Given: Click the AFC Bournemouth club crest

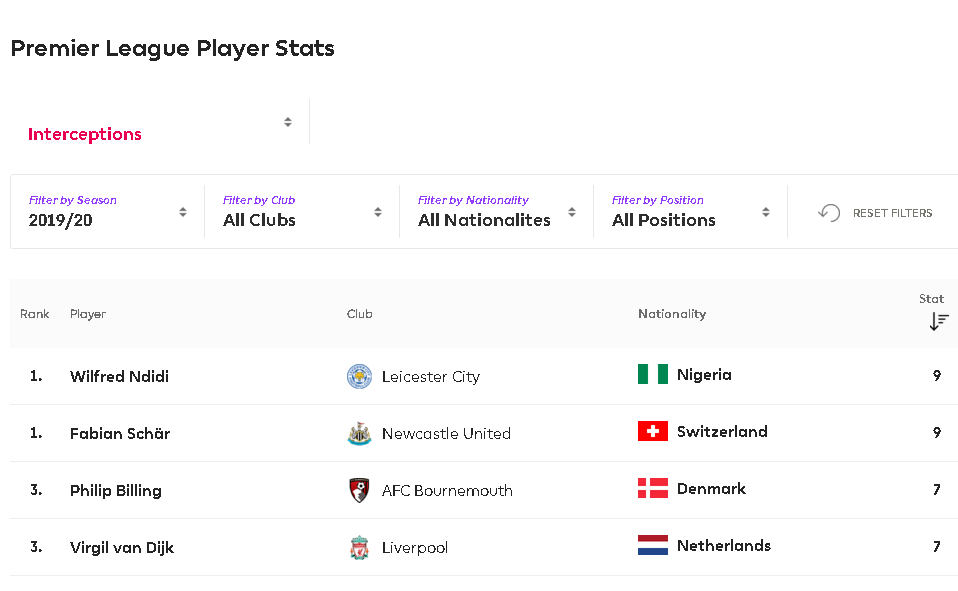Looking at the screenshot, I should [x=359, y=490].
